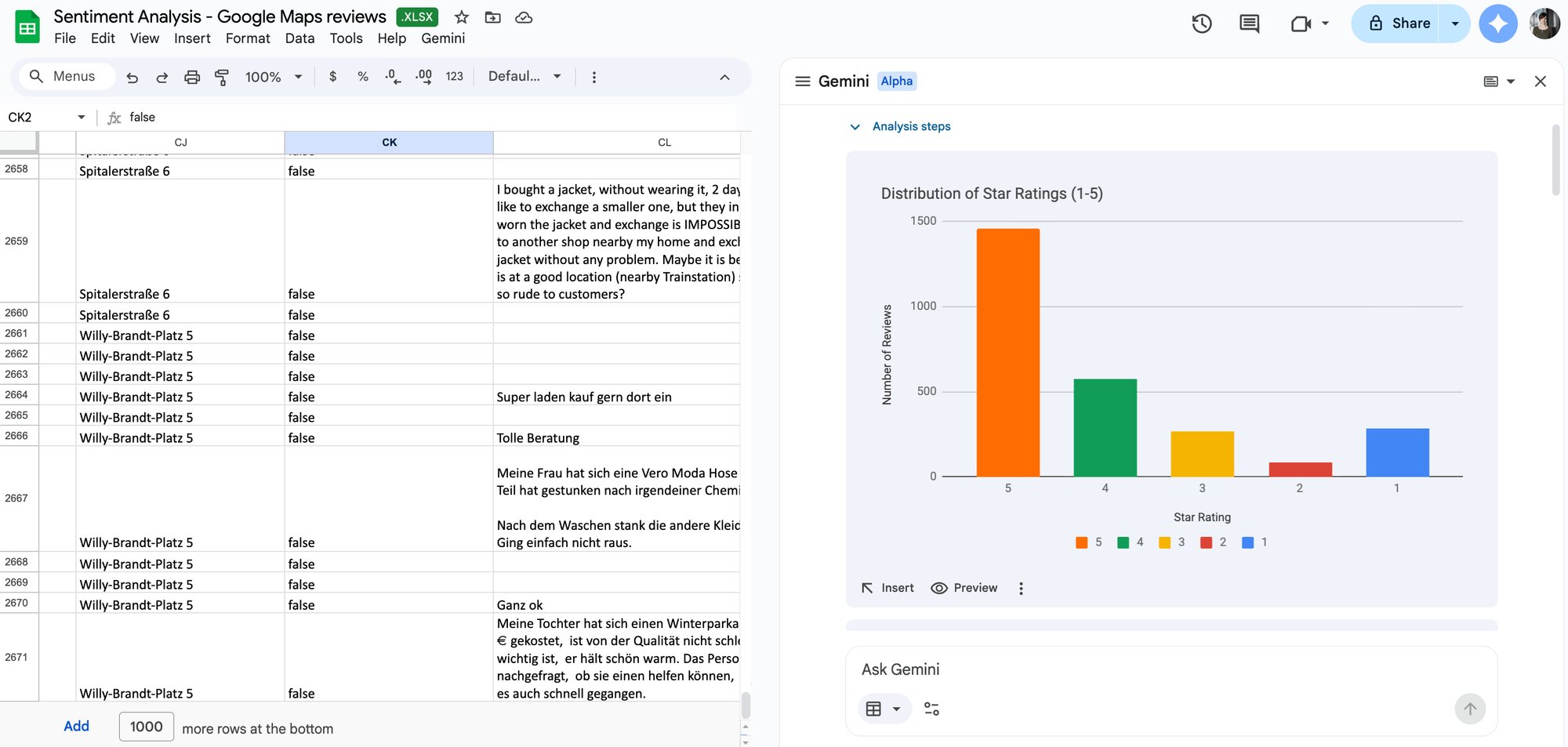Image resolution: width=1568 pixels, height=747 pixels.
Task: Collapse the Analysis steps section
Action: click(x=855, y=126)
